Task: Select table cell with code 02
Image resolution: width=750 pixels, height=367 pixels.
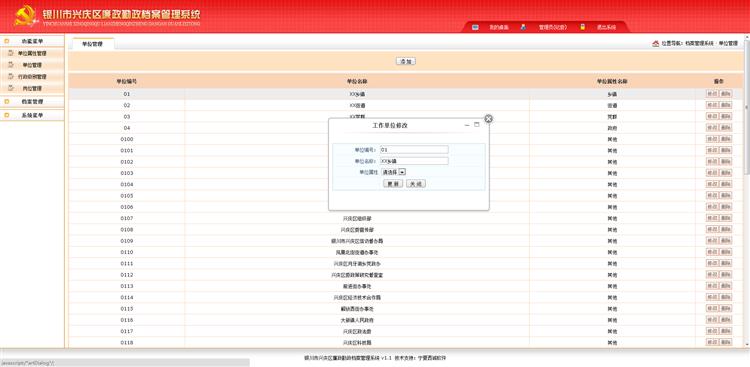Action: pyautogui.click(x=127, y=105)
